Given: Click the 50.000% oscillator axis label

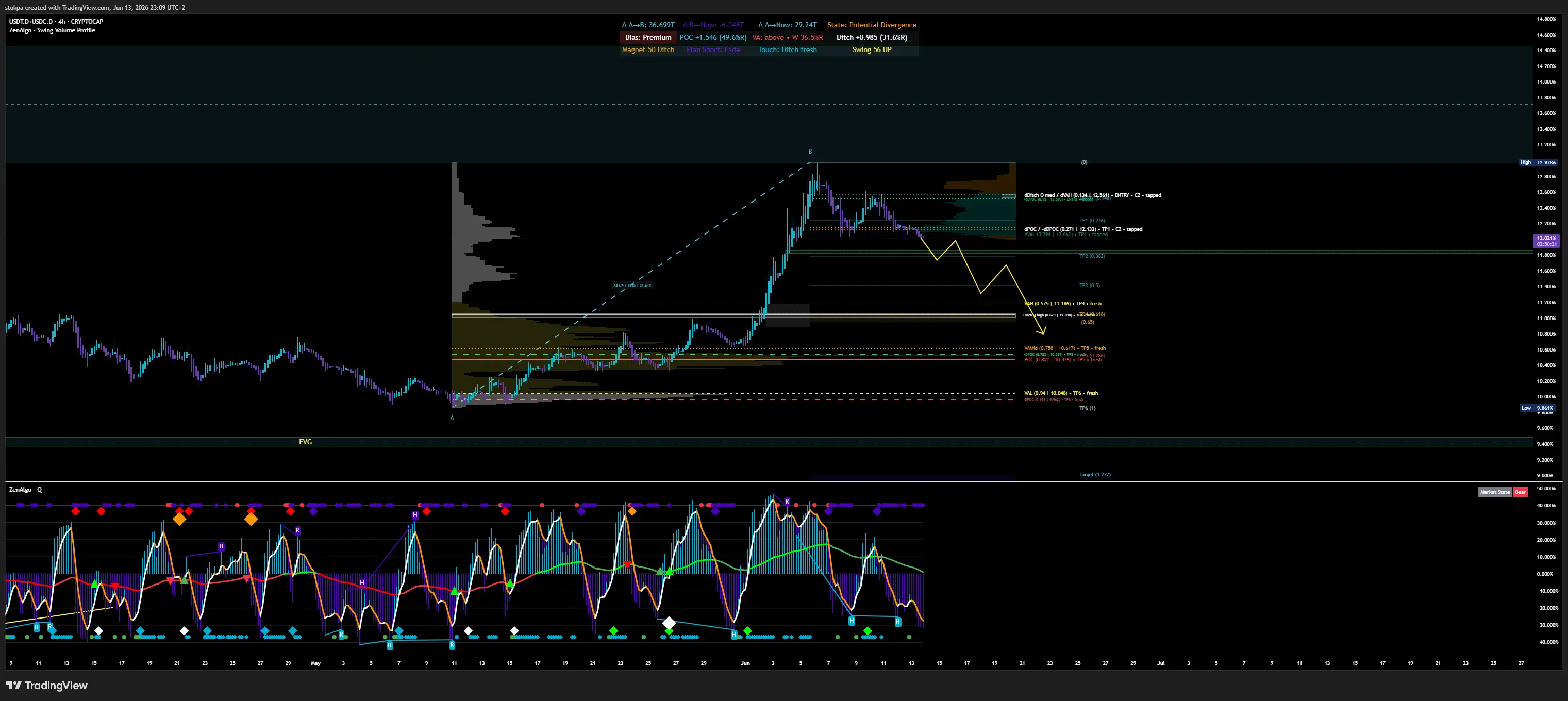Looking at the screenshot, I should click(1546, 489).
